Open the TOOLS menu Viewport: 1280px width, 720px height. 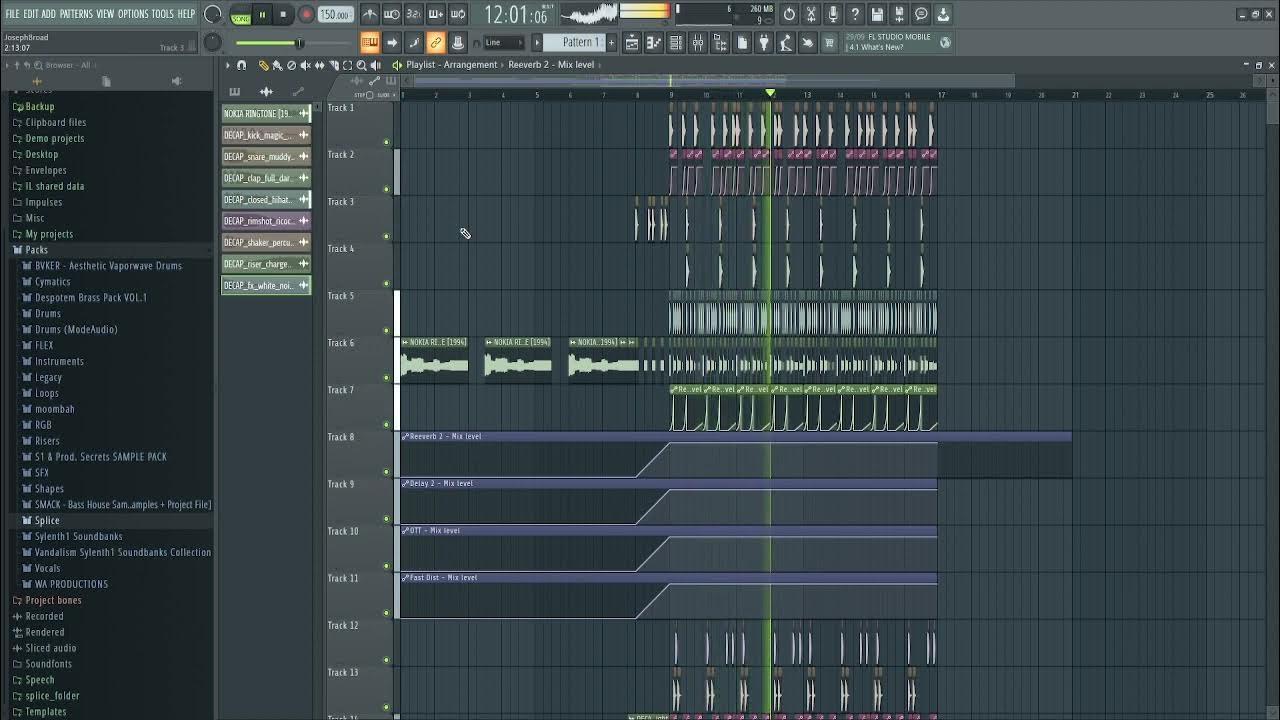click(163, 14)
